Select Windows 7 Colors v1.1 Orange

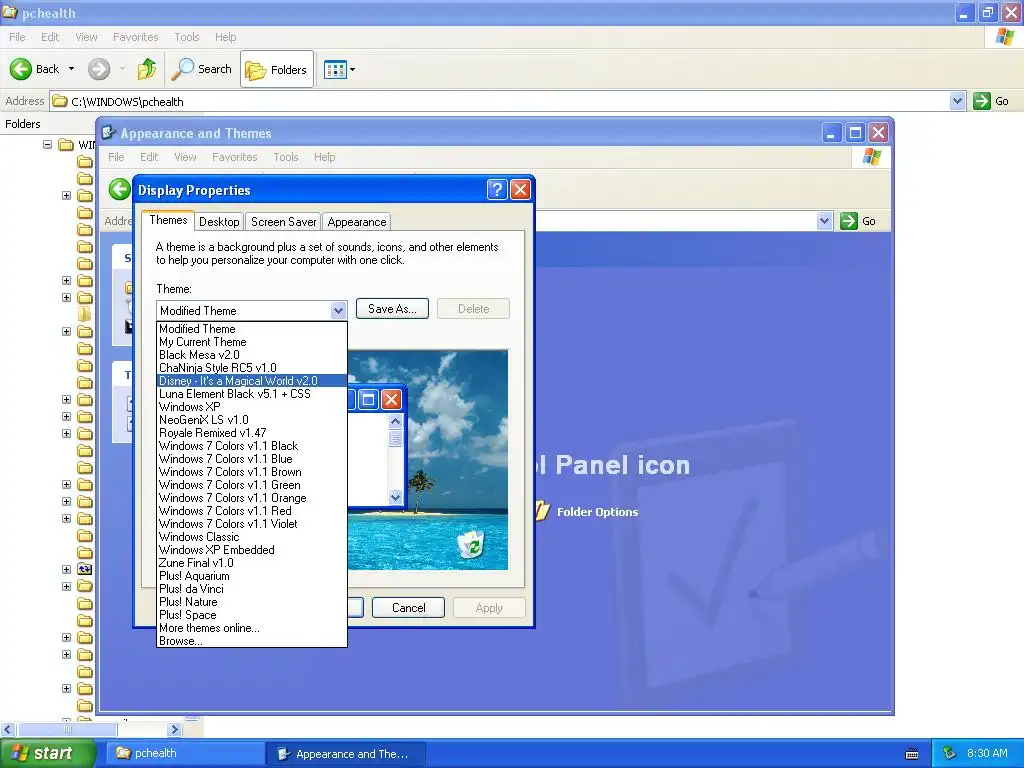[251, 498]
